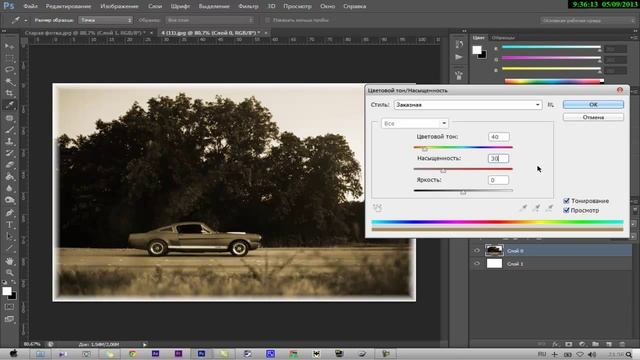
Task: Click the add layer style fx icon
Action: (x=555, y=344)
